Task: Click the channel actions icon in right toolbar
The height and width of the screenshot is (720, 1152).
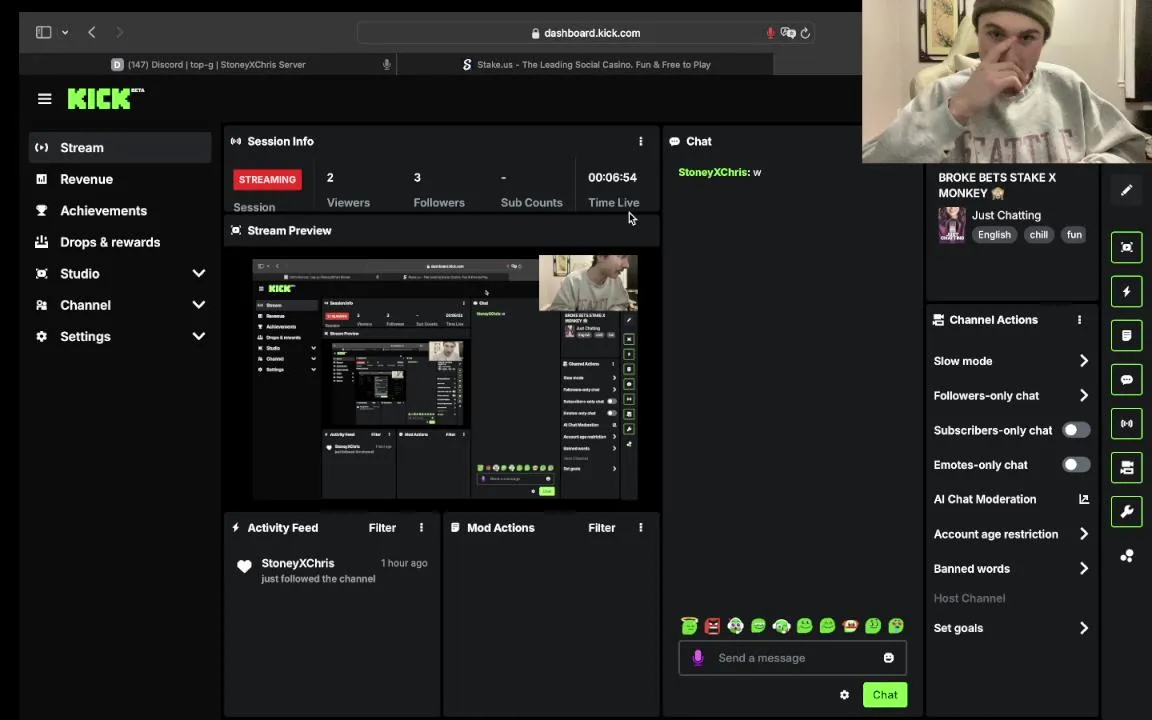Action: [x=1126, y=468]
